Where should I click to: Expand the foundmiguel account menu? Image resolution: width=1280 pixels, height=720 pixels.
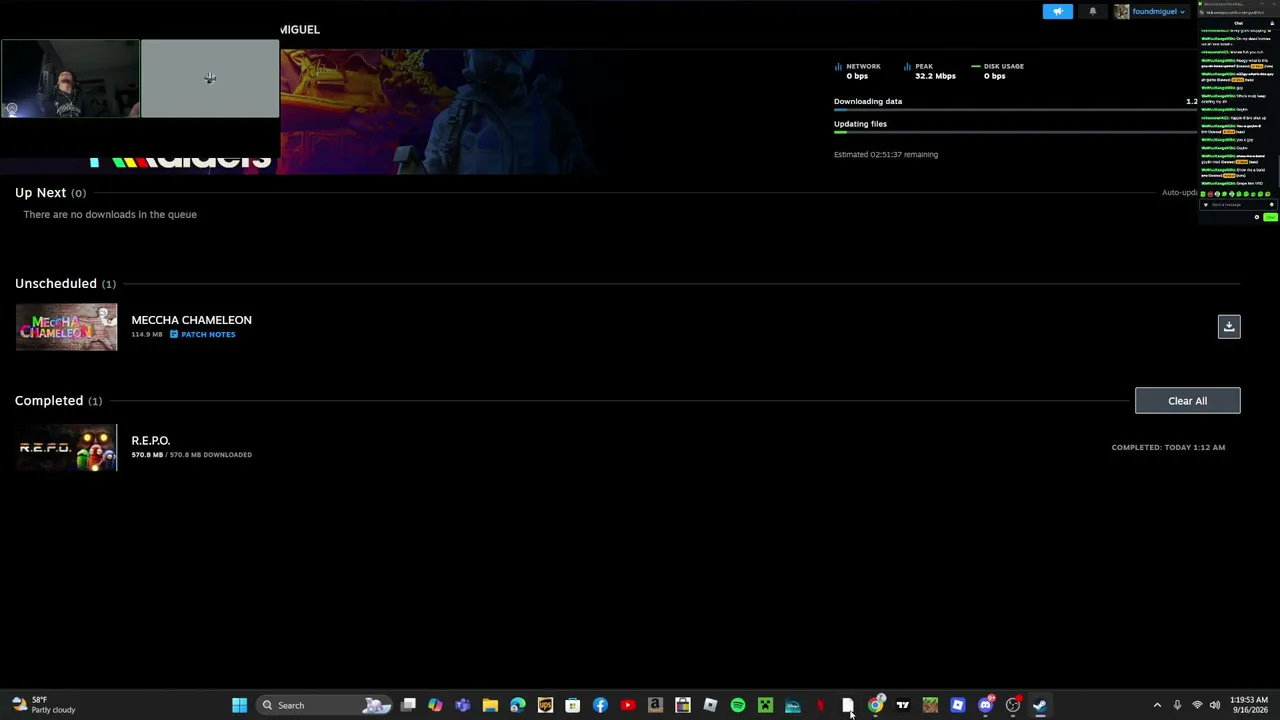(1150, 12)
